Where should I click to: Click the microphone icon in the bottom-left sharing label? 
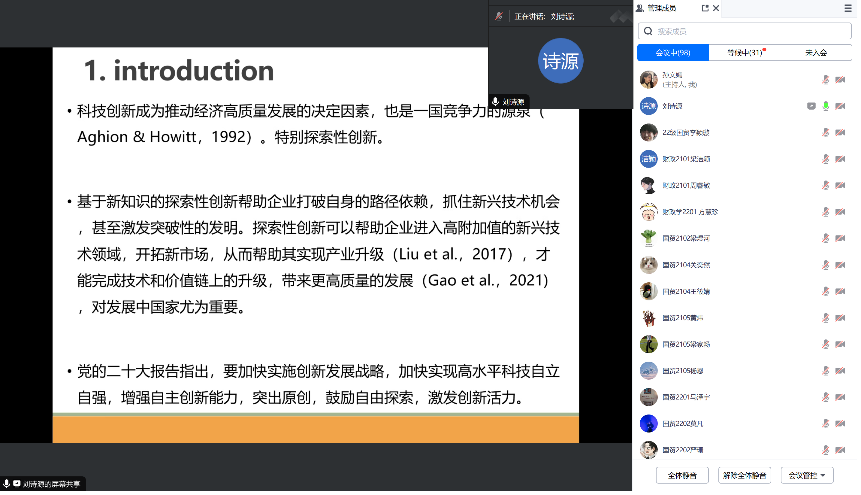coord(7,484)
